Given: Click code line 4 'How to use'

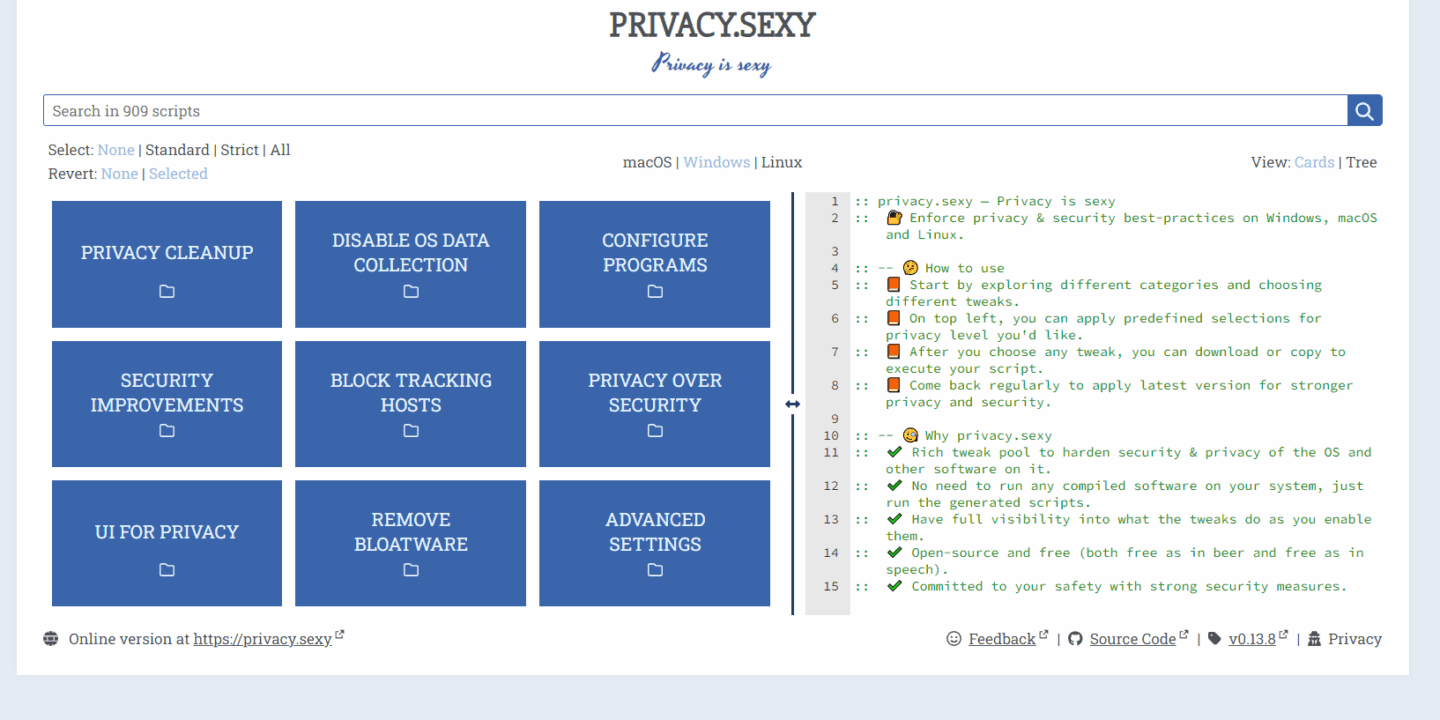Looking at the screenshot, I should pyautogui.click(x=930, y=268).
